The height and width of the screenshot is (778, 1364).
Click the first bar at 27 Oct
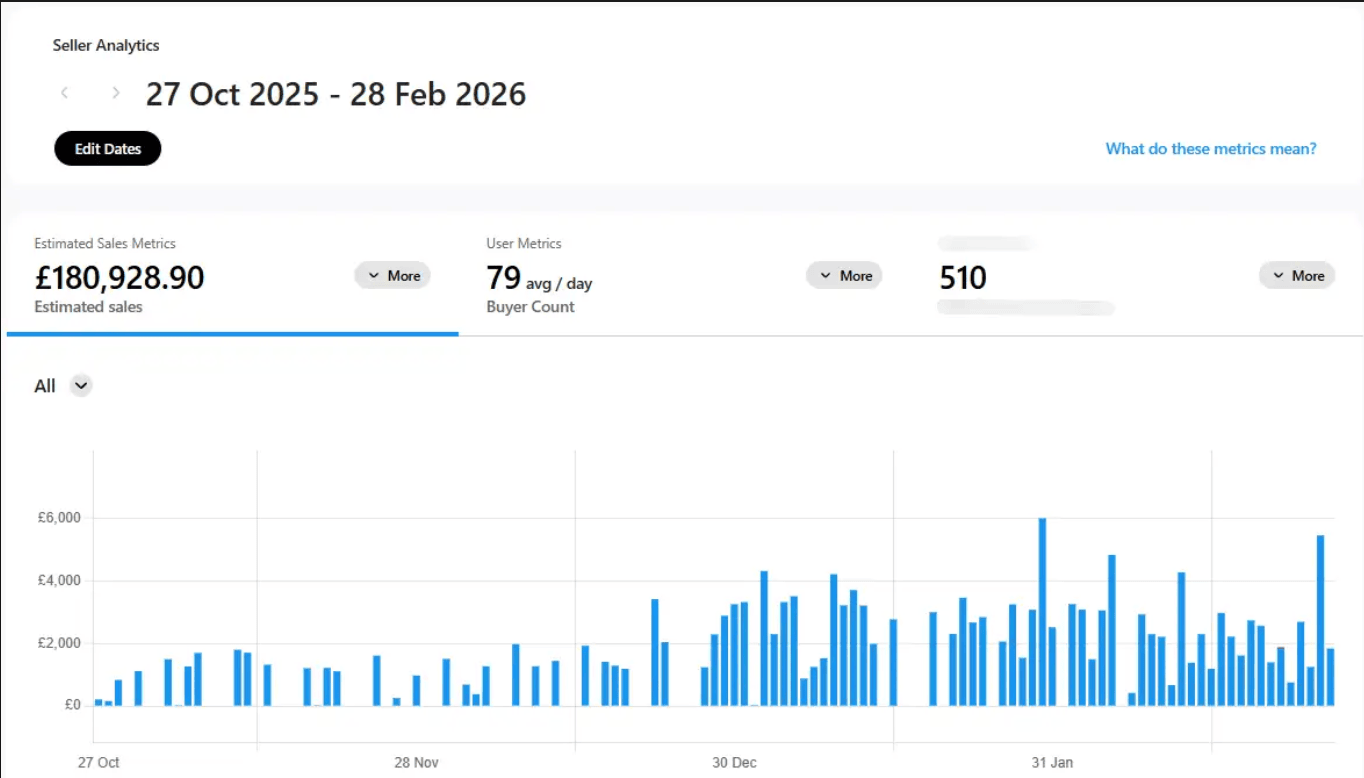point(99,702)
